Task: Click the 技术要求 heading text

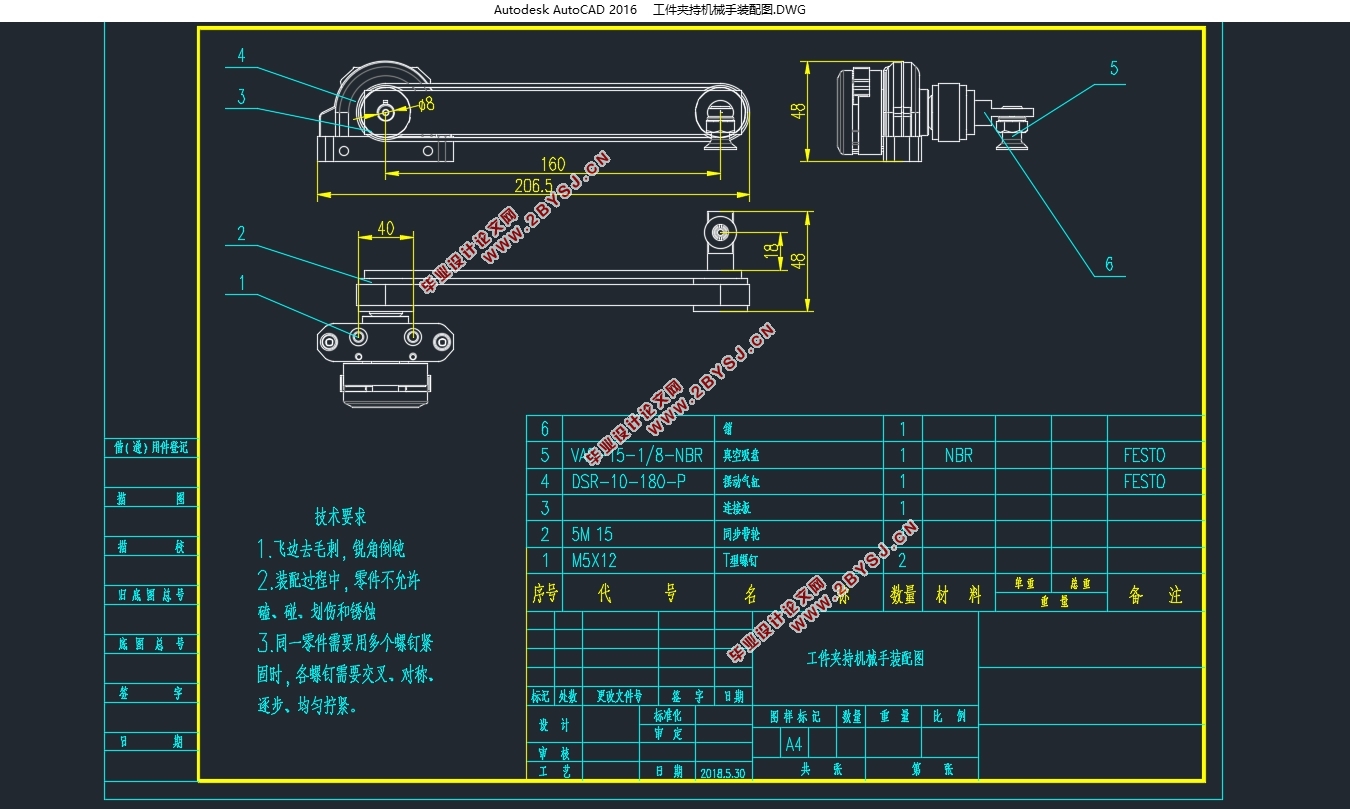Action: coord(340,517)
